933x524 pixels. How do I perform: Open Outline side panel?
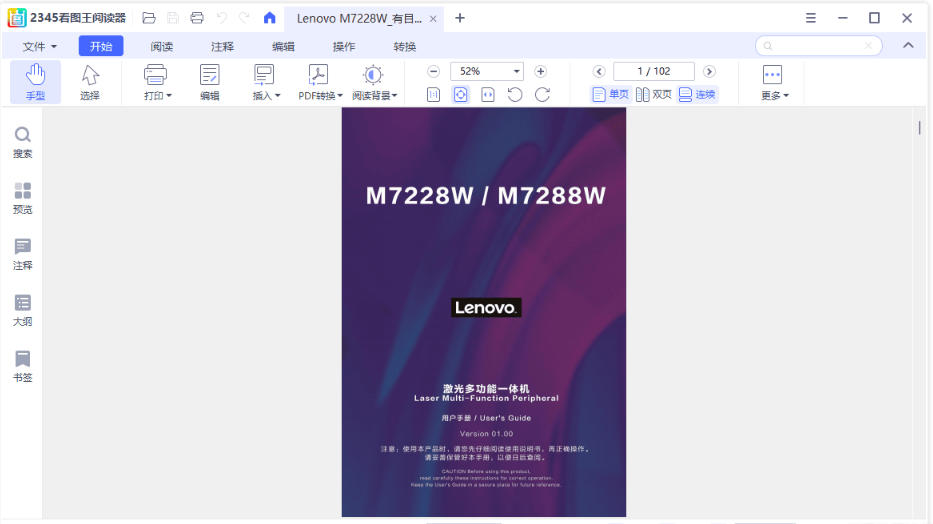click(23, 310)
